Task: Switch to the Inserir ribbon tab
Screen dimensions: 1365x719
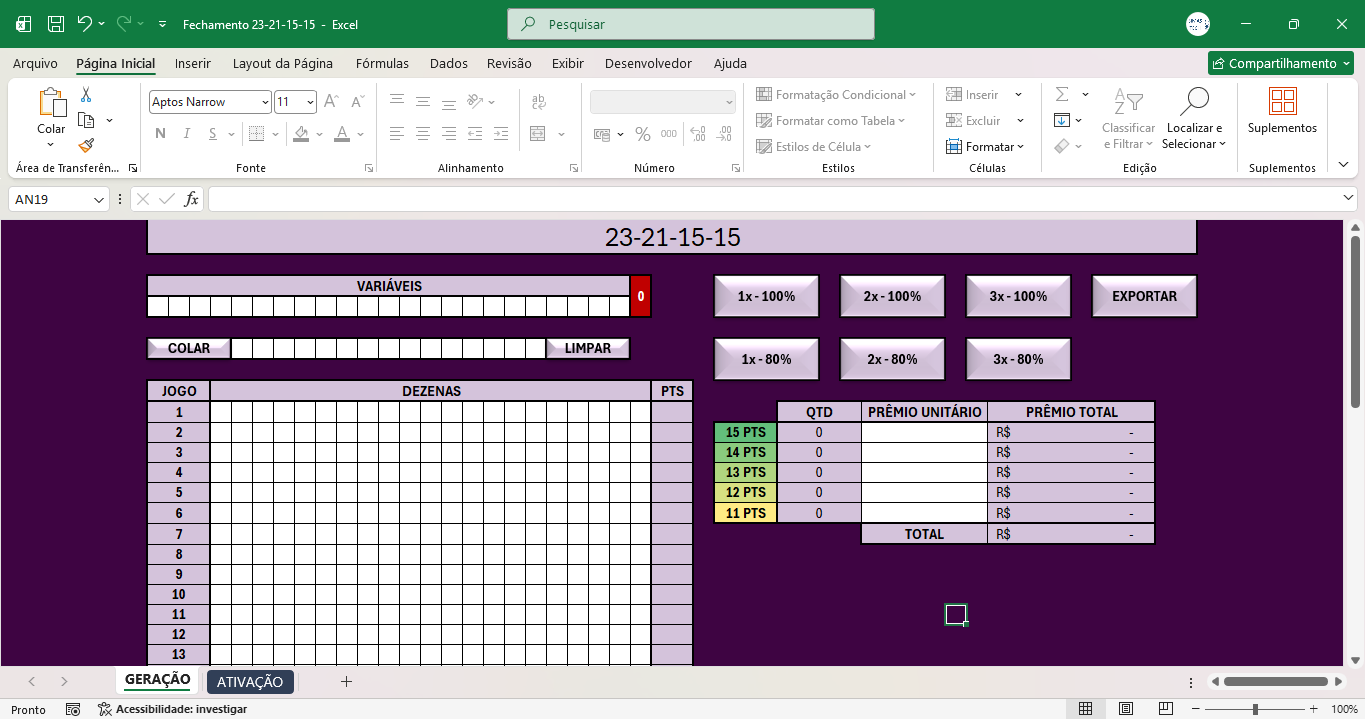Action: 193,63
